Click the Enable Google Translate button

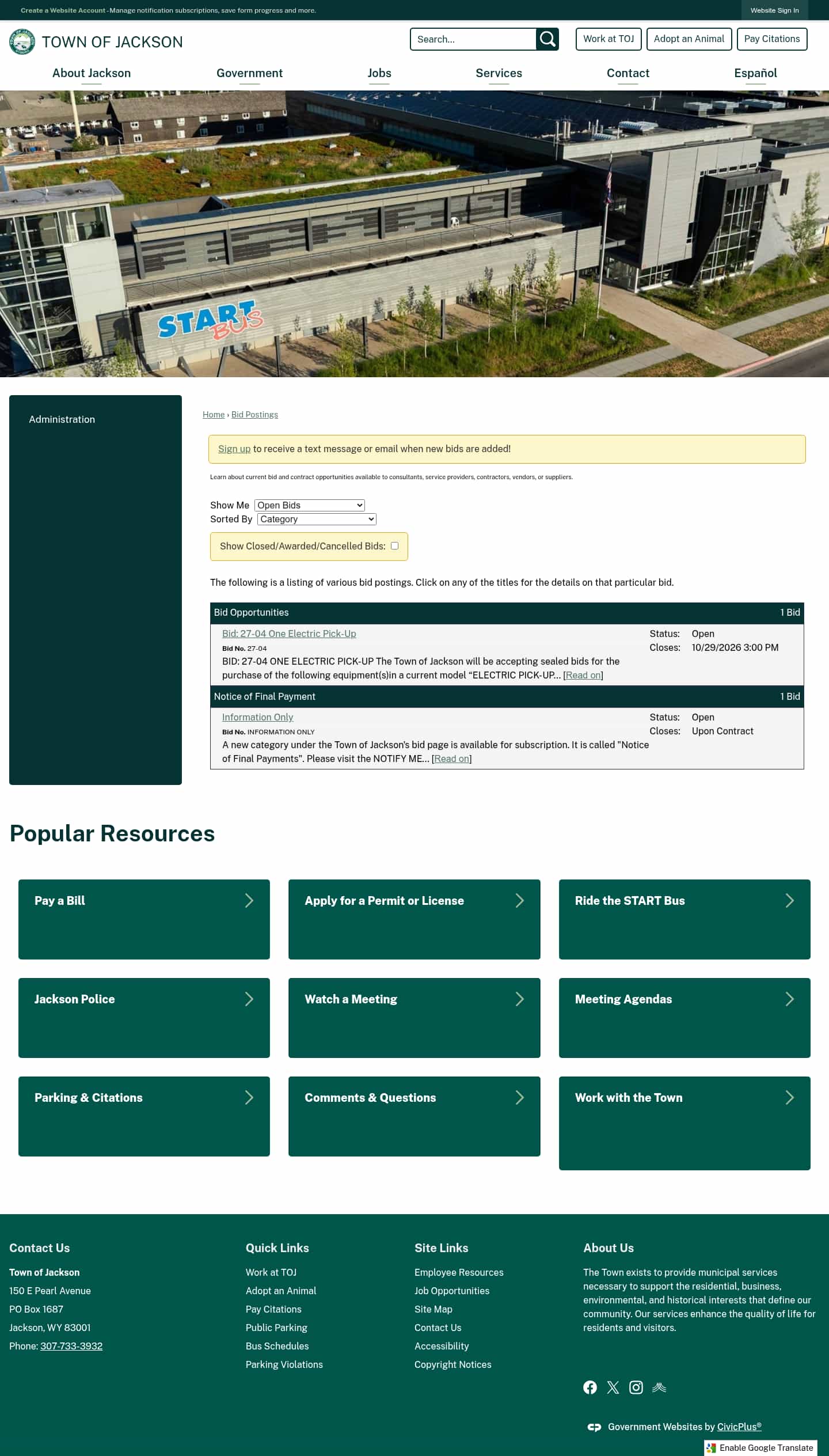760,1447
